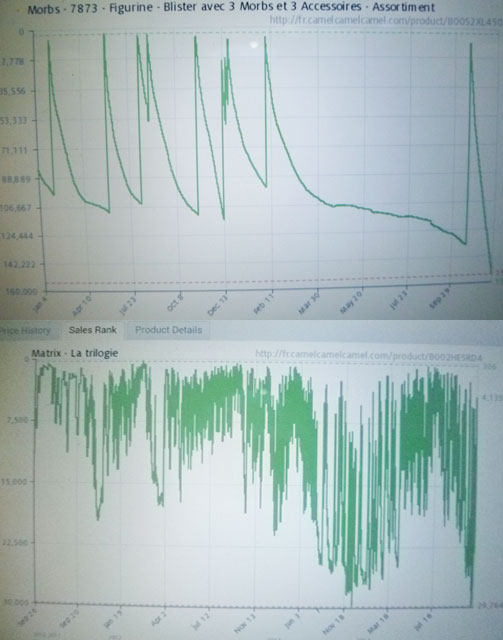Click the Oct 5 date on Morbs chart
This screenshot has width=503, height=640.
[x=176, y=302]
